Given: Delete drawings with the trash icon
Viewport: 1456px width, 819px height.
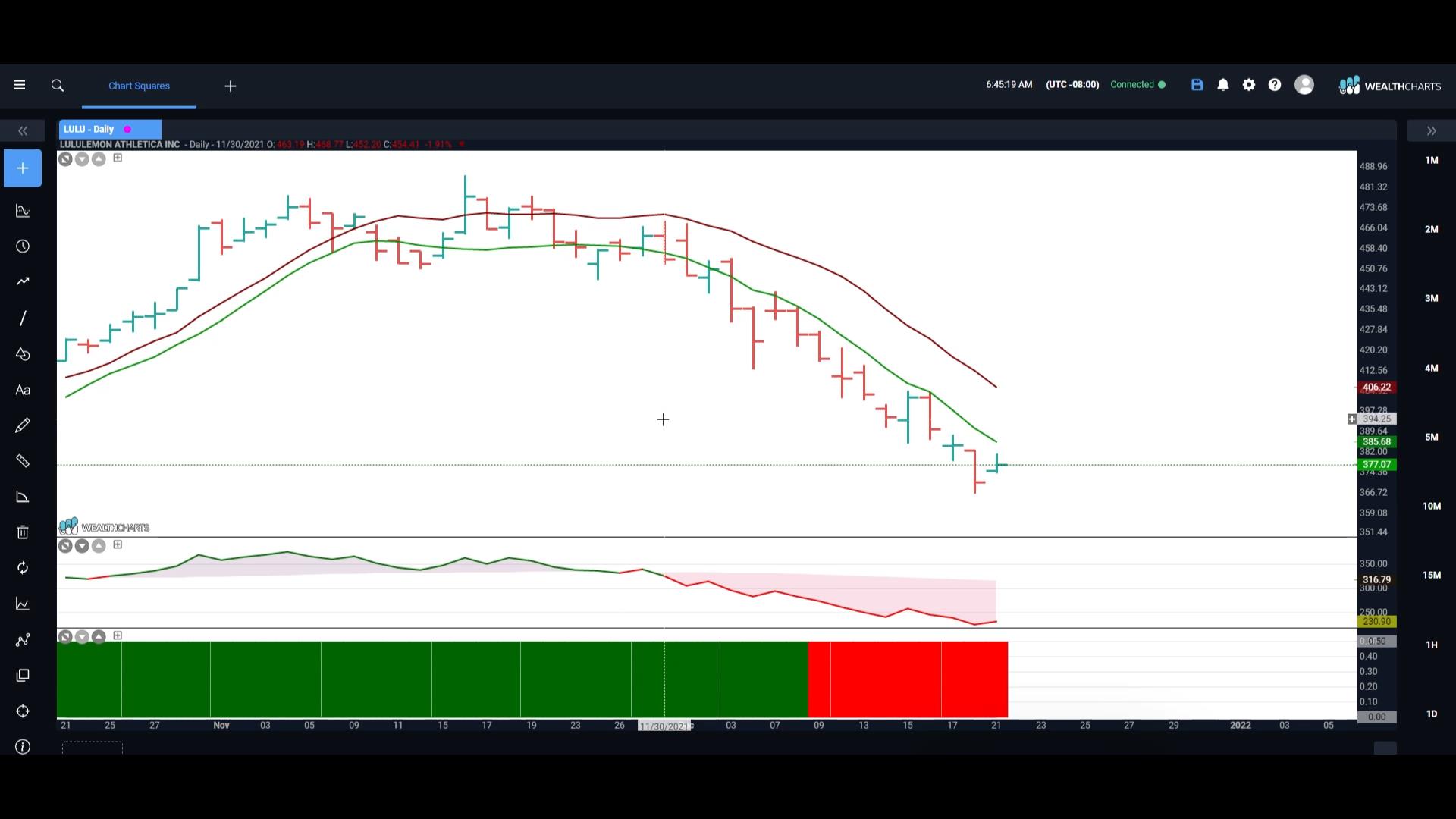Looking at the screenshot, I should click(23, 532).
